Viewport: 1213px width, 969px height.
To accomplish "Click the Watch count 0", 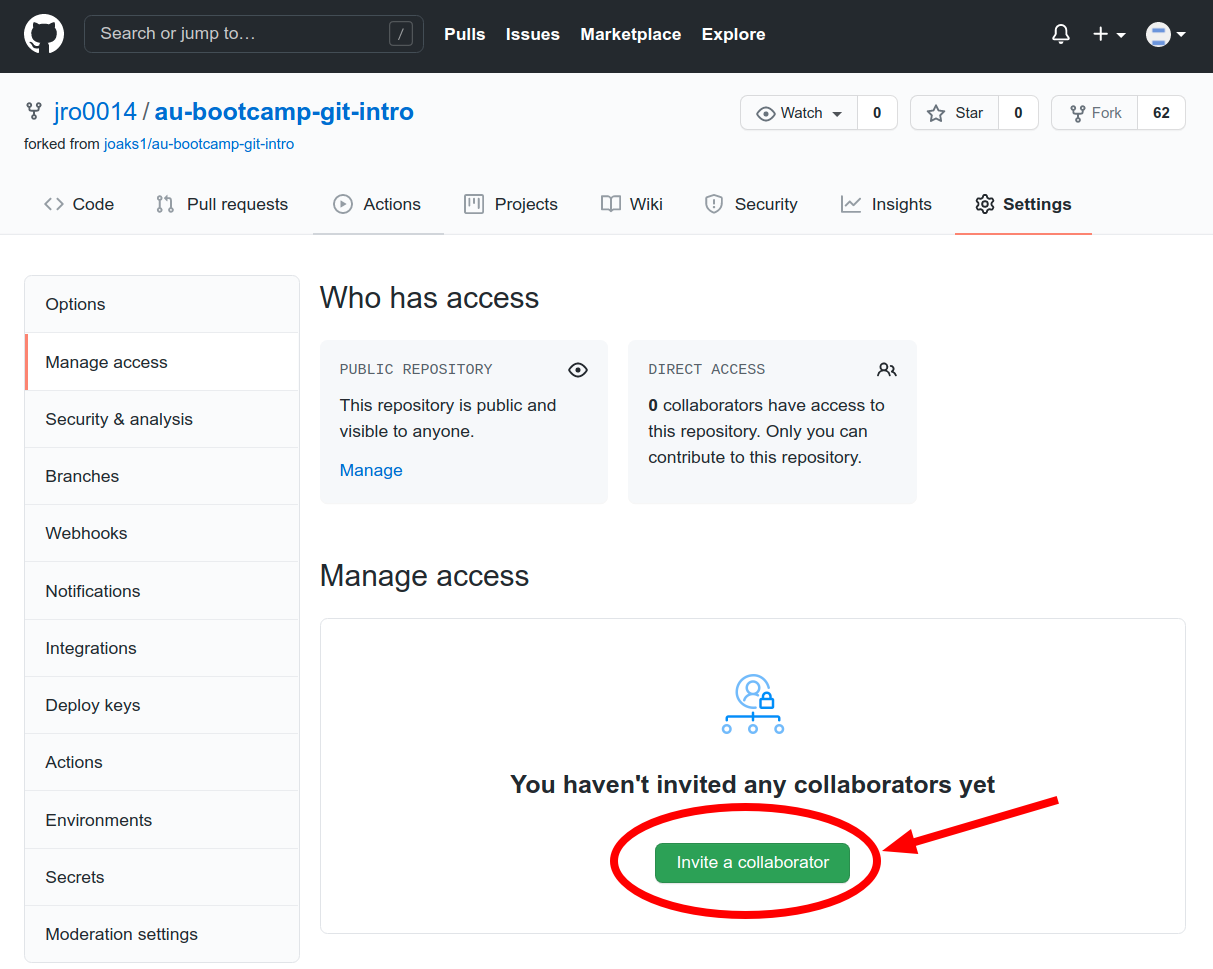I will [877, 113].
